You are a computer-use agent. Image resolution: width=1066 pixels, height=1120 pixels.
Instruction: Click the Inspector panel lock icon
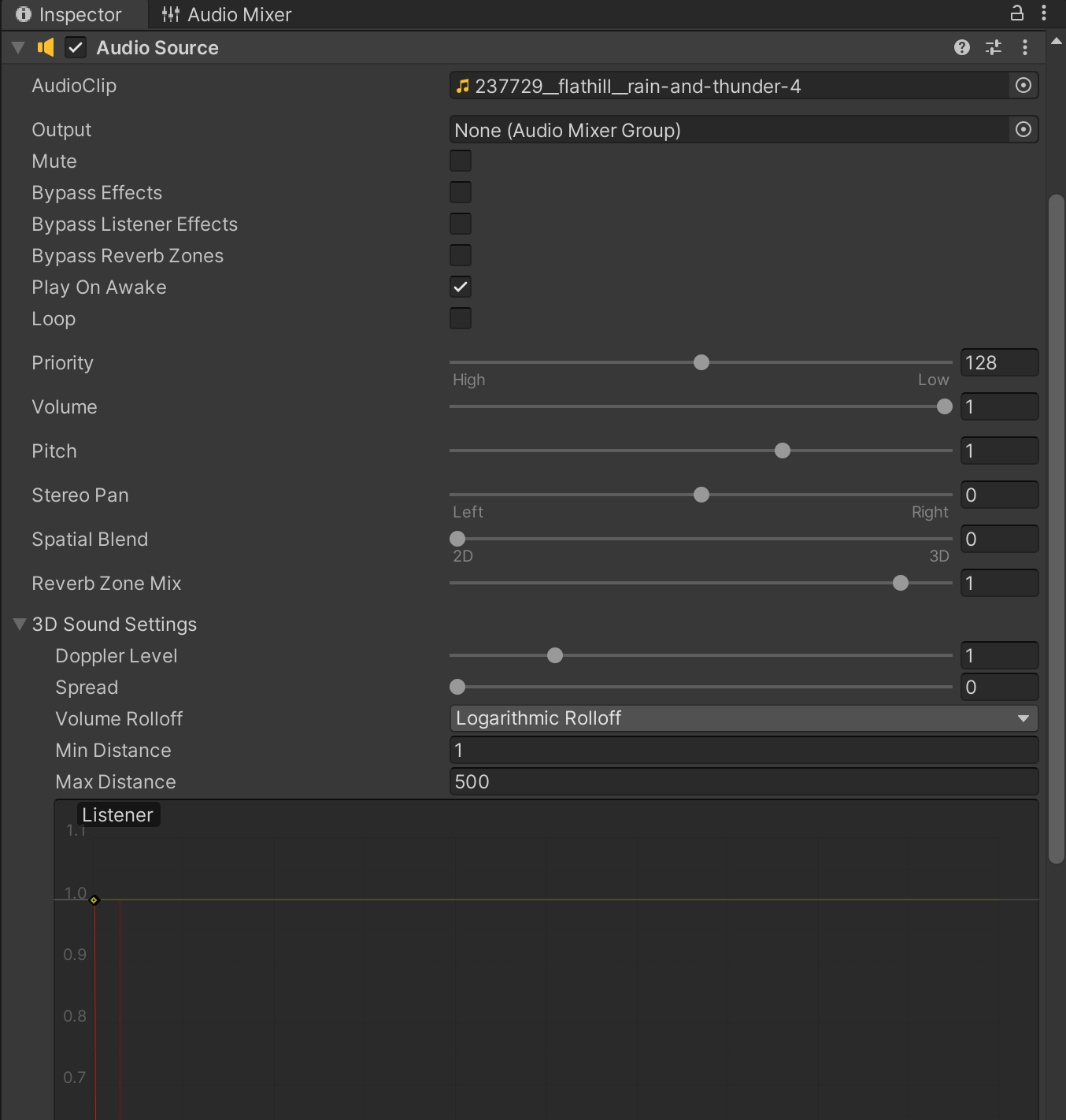(1017, 13)
